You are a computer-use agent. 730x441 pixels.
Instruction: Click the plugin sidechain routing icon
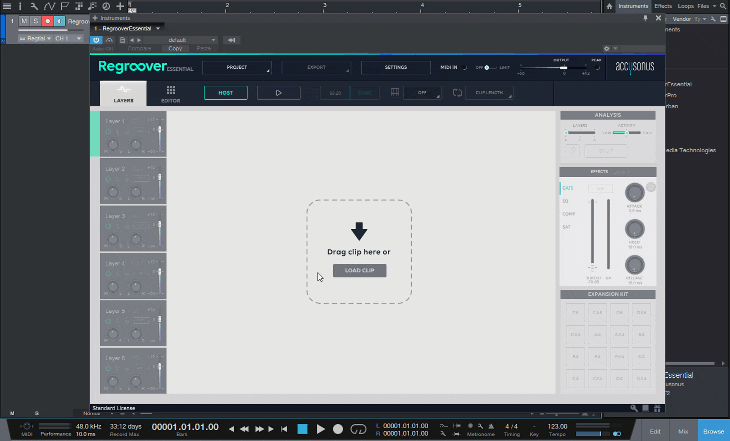231,40
